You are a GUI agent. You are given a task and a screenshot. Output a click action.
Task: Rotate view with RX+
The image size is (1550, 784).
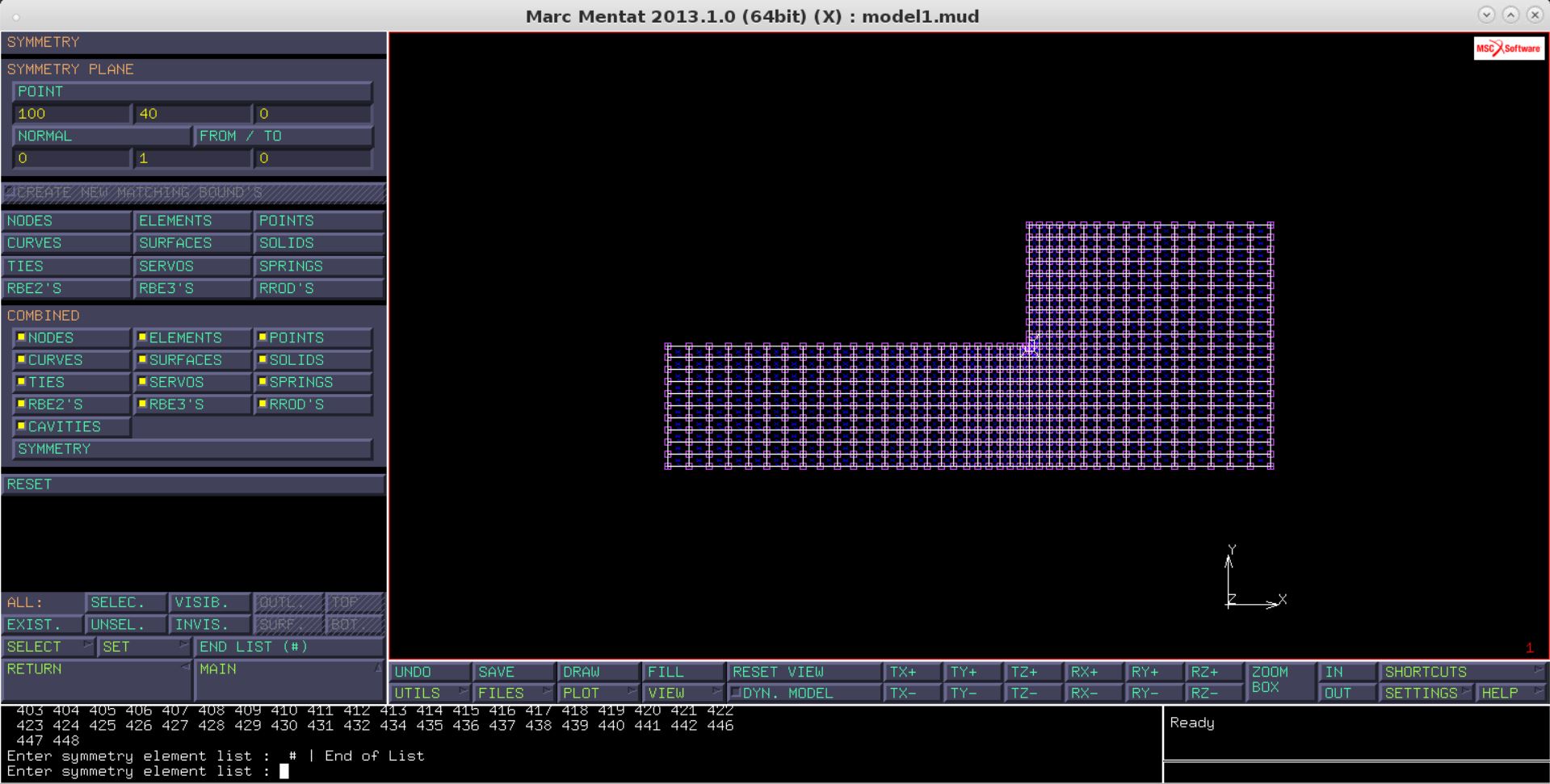[1094, 672]
